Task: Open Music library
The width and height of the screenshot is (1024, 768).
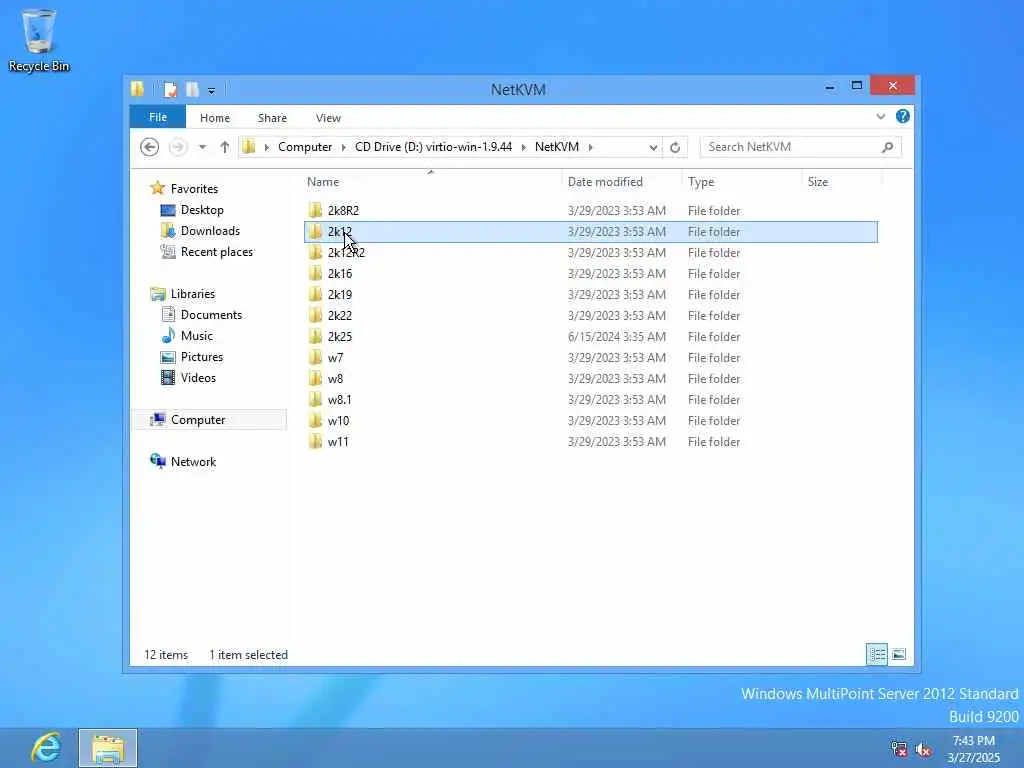Action: click(x=197, y=336)
